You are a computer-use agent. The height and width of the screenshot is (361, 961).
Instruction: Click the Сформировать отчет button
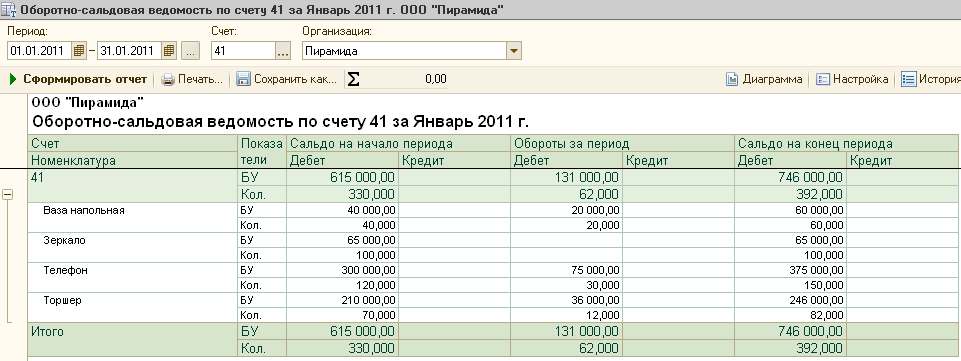coord(78,79)
